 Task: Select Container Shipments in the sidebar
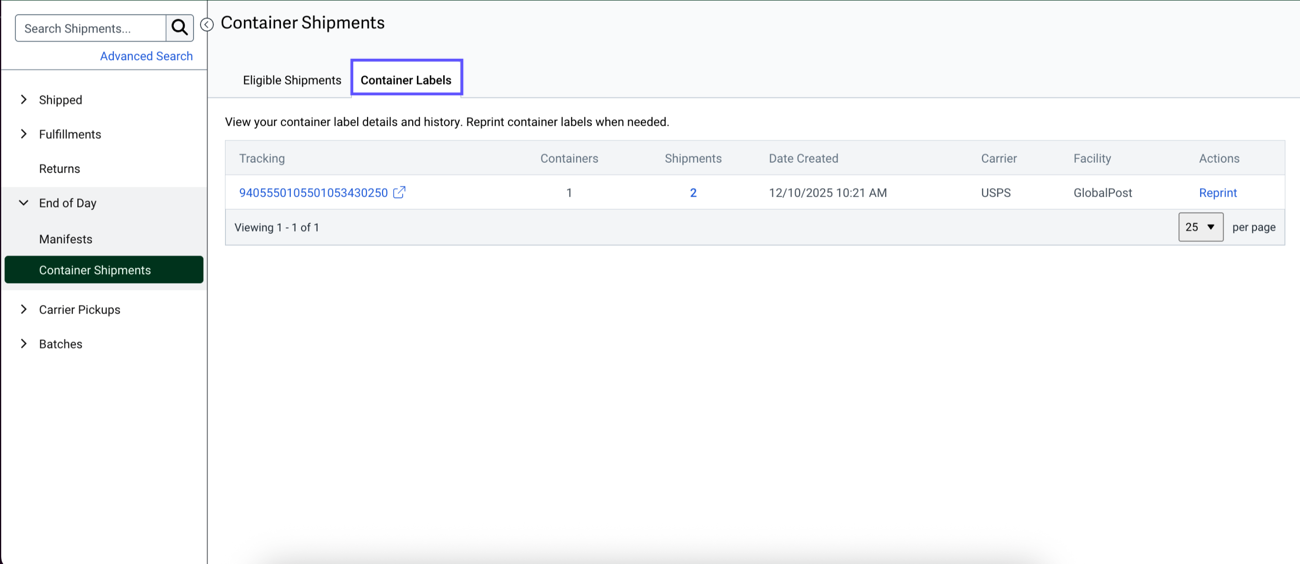[95, 270]
